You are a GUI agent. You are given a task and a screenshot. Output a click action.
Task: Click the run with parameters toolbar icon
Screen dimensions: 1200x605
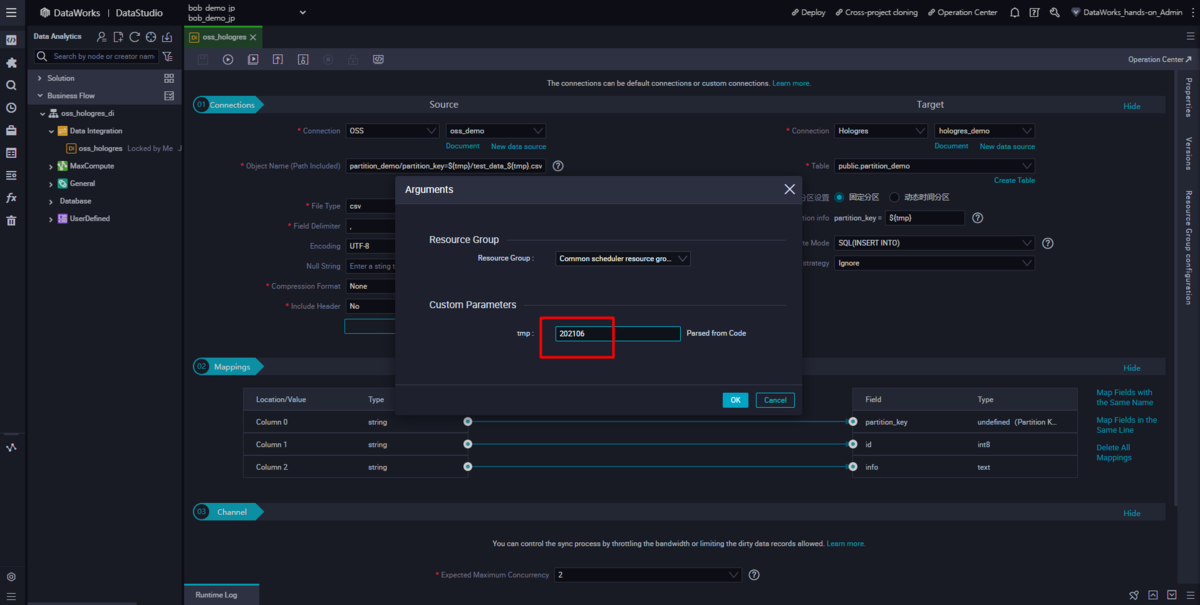point(253,60)
